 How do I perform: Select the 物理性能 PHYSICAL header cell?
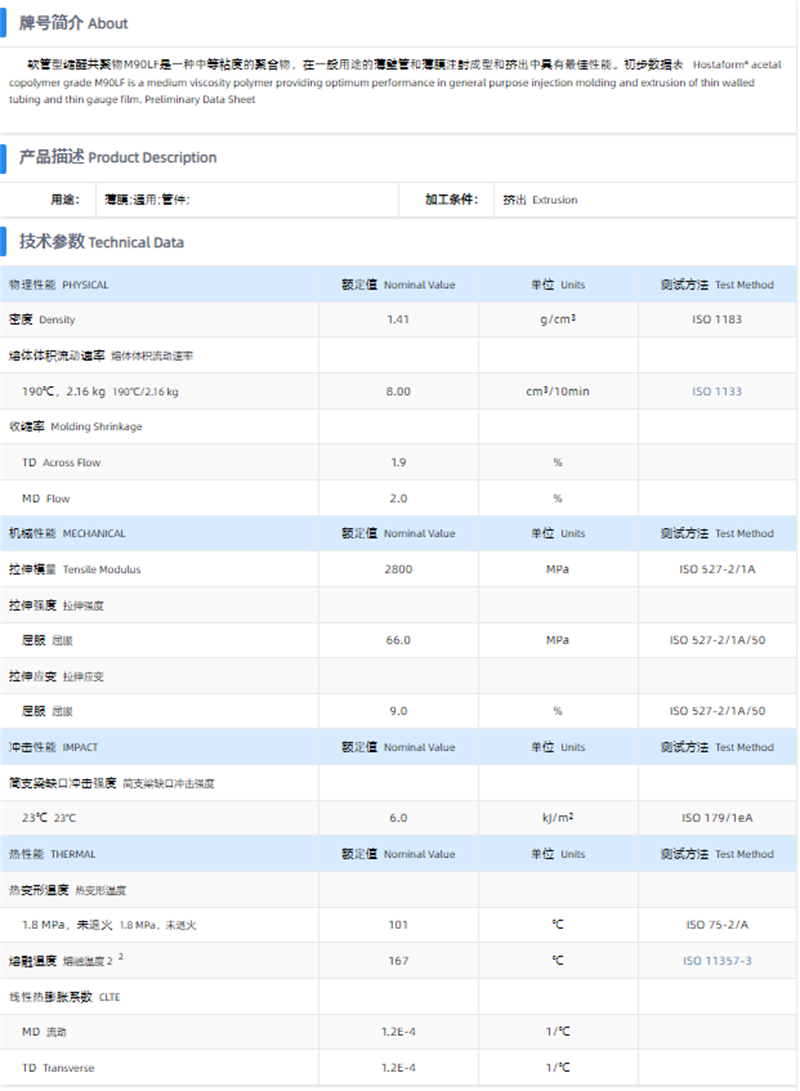point(59,285)
